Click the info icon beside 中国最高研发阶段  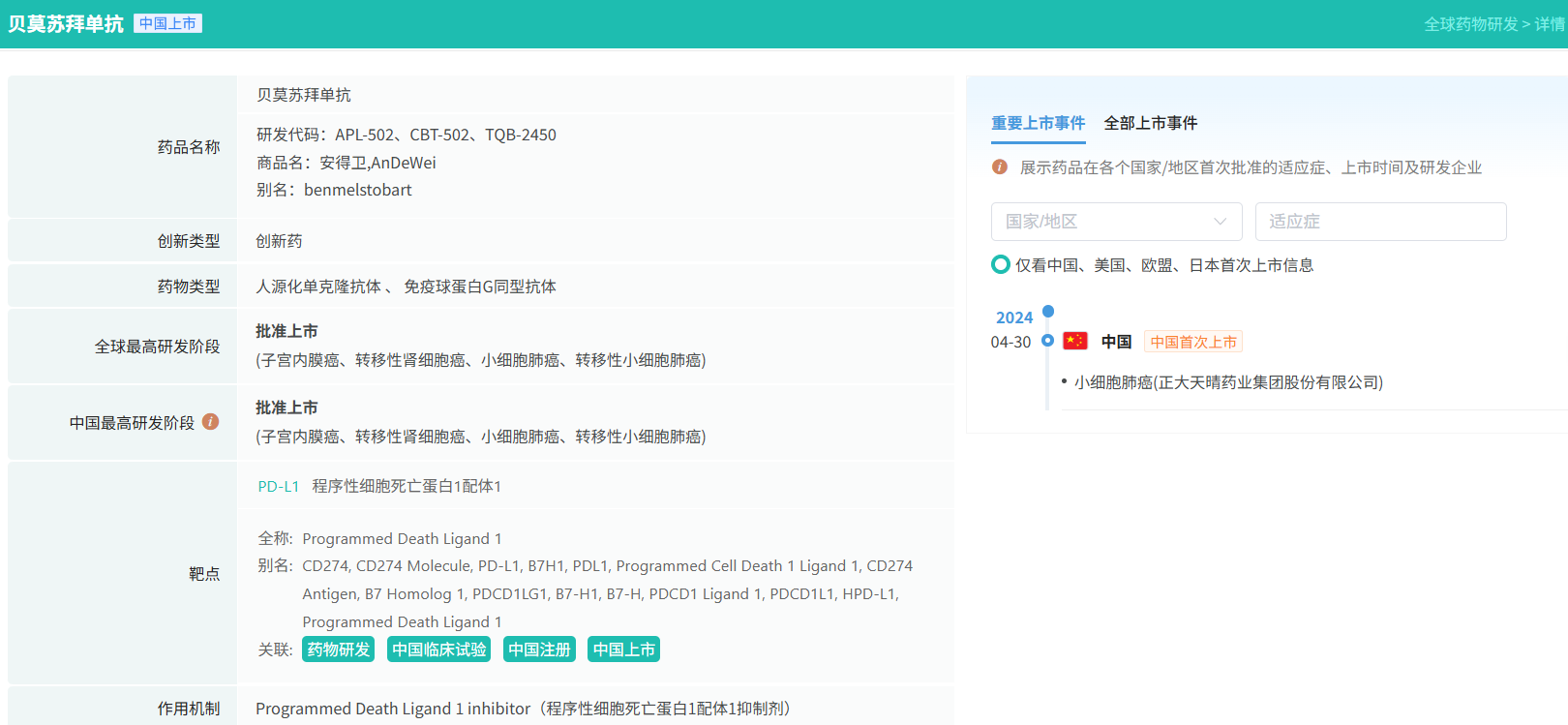click(x=210, y=422)
